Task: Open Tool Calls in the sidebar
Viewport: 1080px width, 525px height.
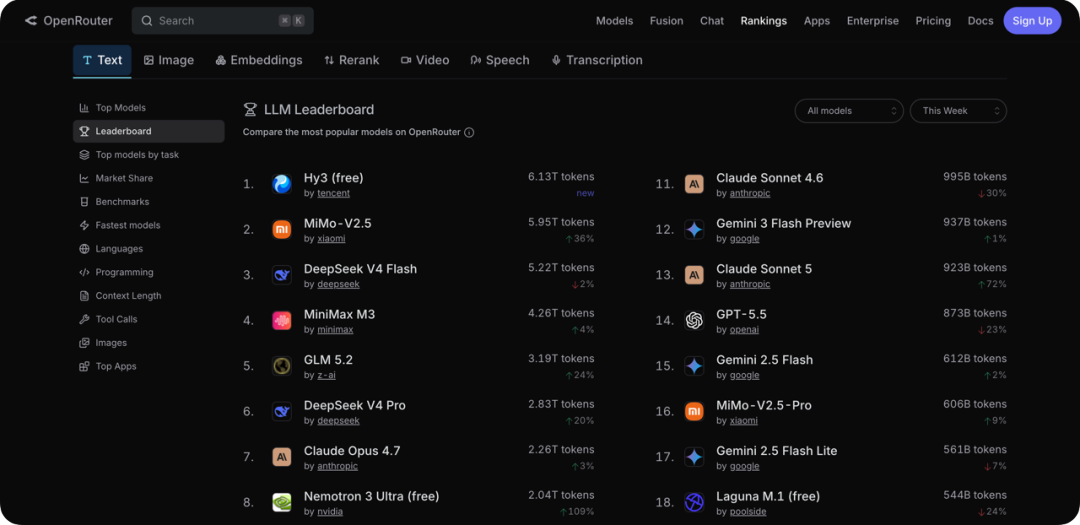Action: click(x=108, y=319)
